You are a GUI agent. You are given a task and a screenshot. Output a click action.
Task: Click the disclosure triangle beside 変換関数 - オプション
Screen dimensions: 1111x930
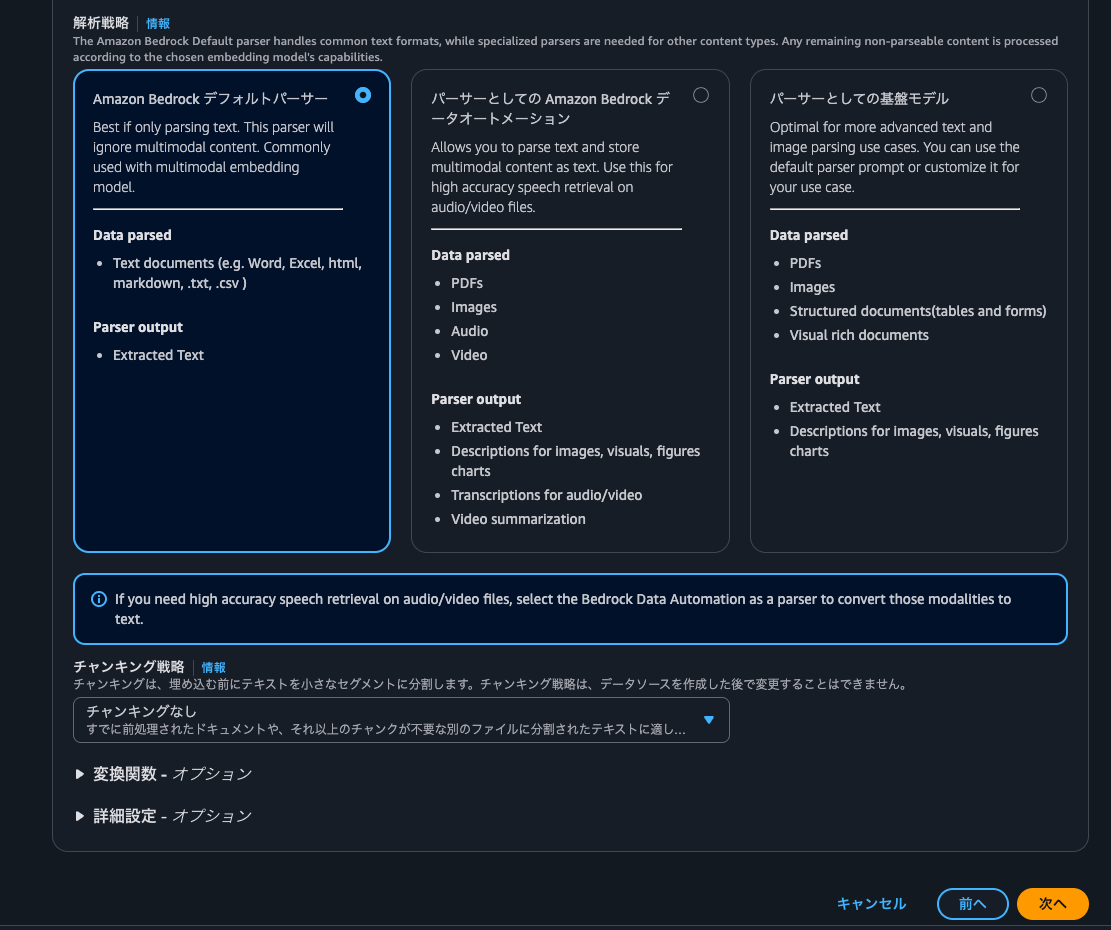tap(80, 773)
